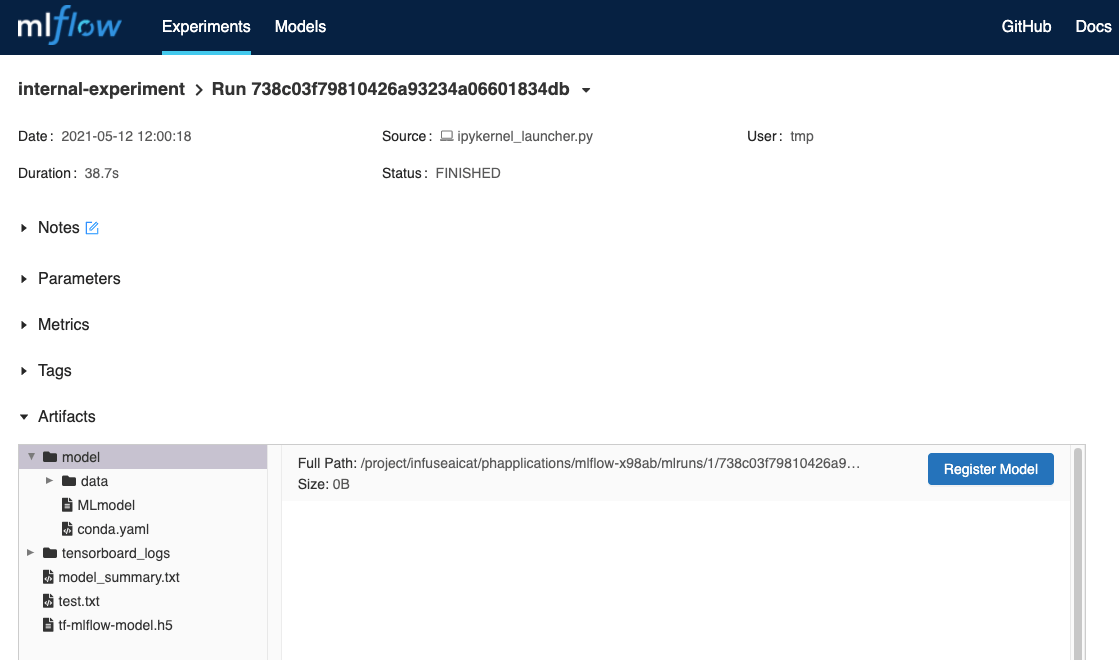Collapse the Artifacts section
Viewport: 1119px width, 660px height.
(x=24, y=417)
